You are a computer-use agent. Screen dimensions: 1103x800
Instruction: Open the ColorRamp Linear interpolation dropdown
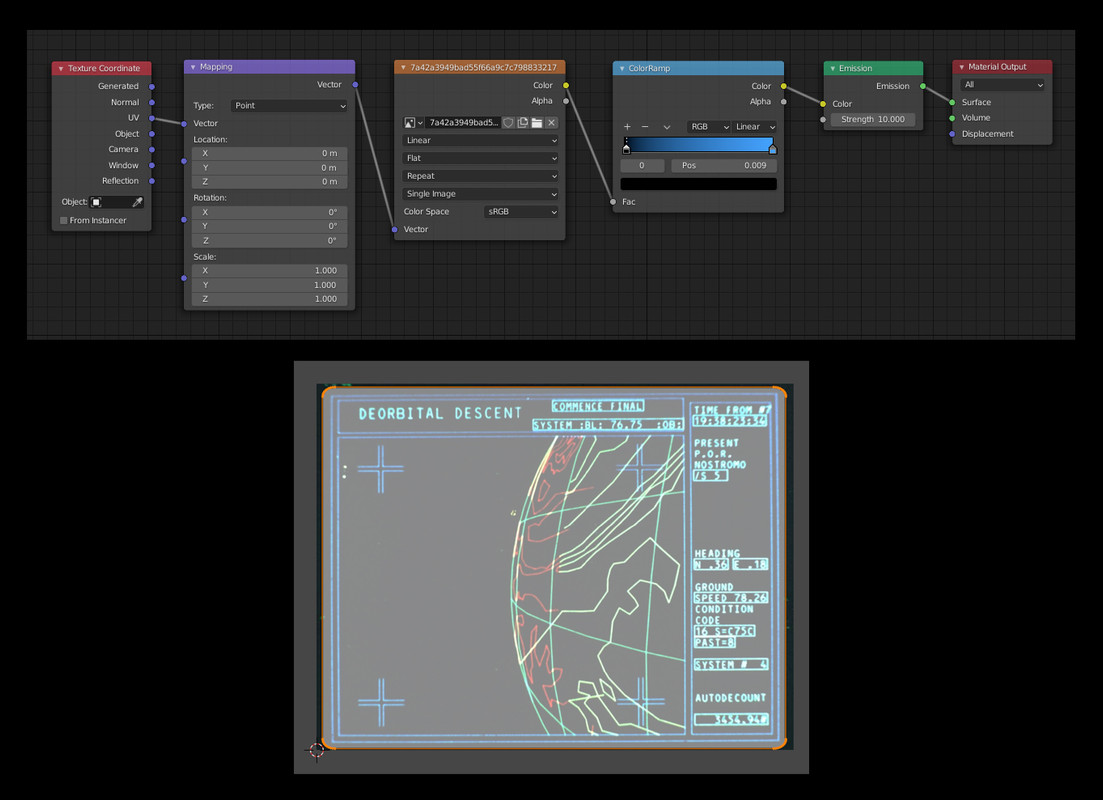point(755,127)
